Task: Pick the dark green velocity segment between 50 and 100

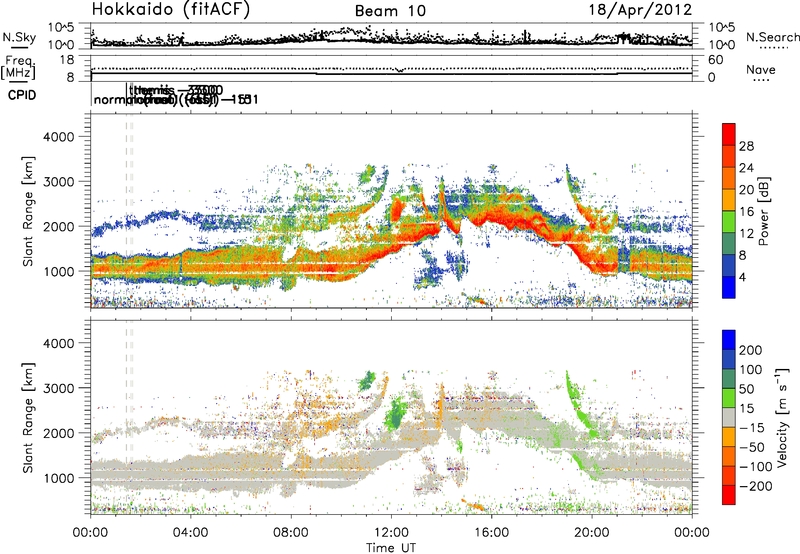Action: click(x=729, y=380)
